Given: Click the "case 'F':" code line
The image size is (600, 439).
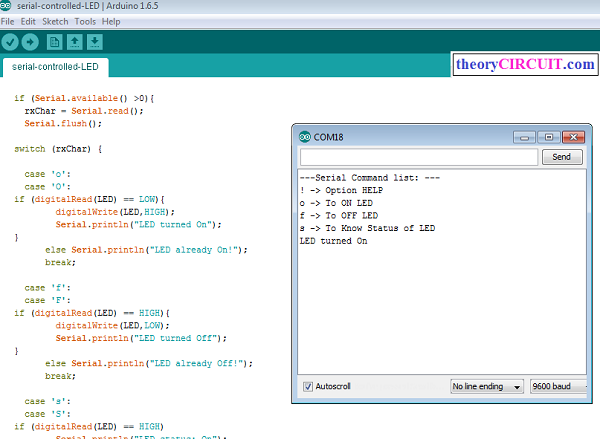Looking at the screenshot, I should [x=47, y=300].
